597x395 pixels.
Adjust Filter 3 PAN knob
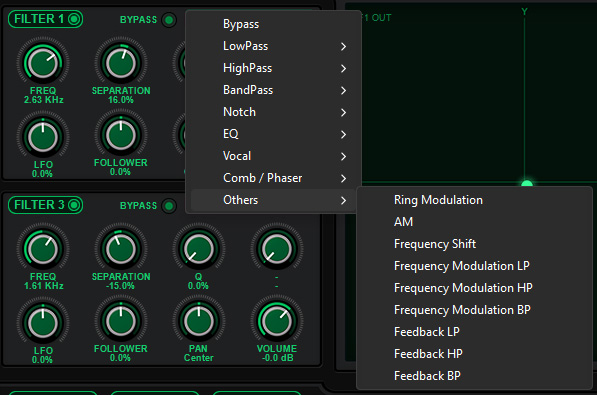point(198,321)
